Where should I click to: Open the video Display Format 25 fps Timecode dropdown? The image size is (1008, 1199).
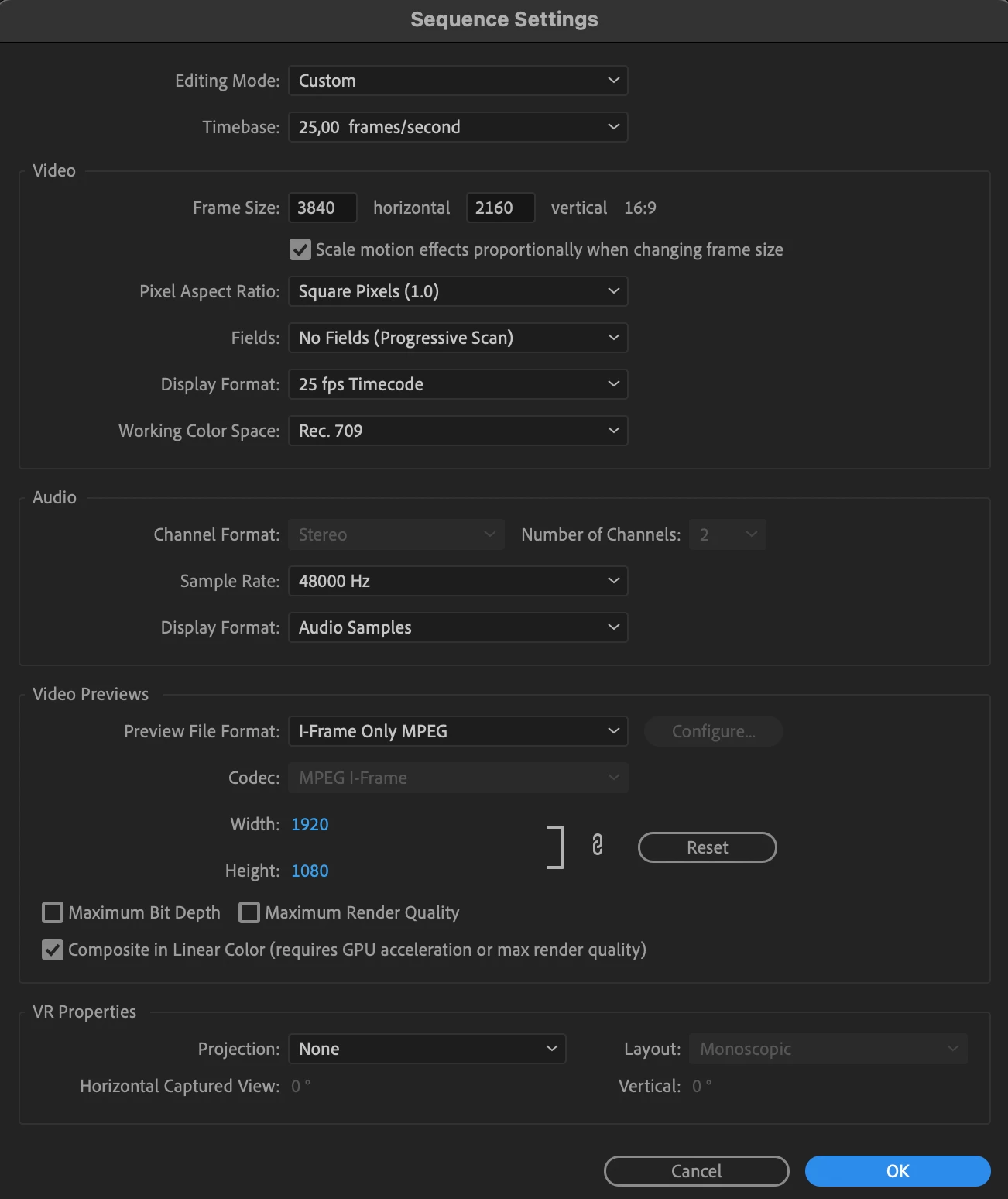pyautogui.click(x=458, y=384)
